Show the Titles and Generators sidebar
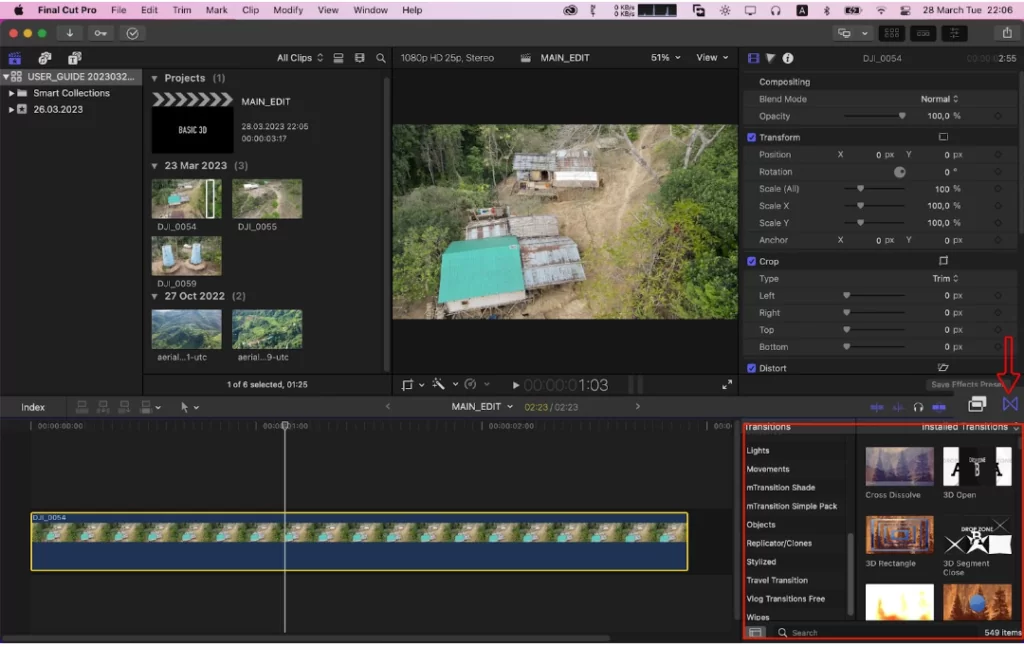The image size is (1024, 647). point(74,58)
